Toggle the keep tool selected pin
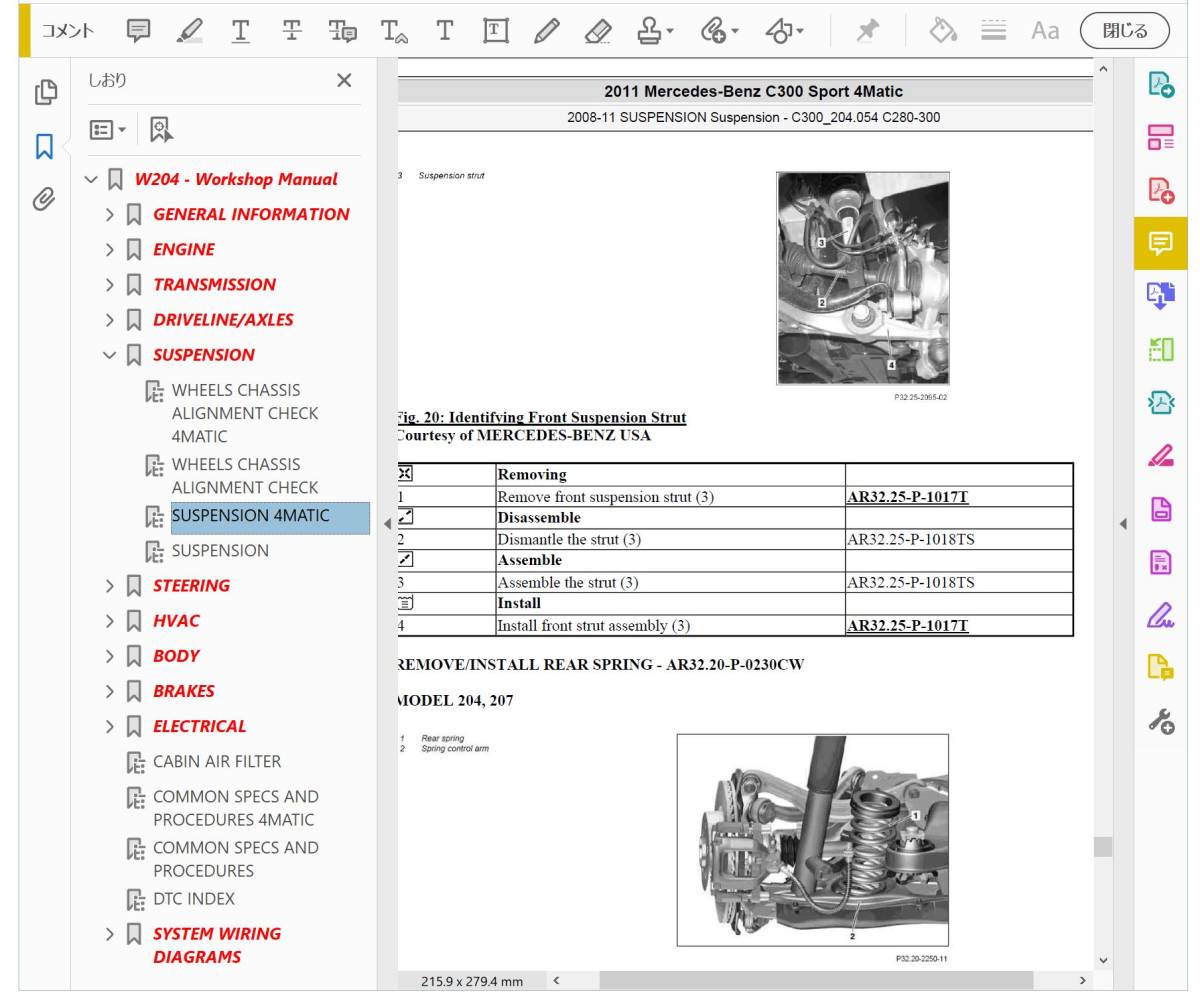 868,31
